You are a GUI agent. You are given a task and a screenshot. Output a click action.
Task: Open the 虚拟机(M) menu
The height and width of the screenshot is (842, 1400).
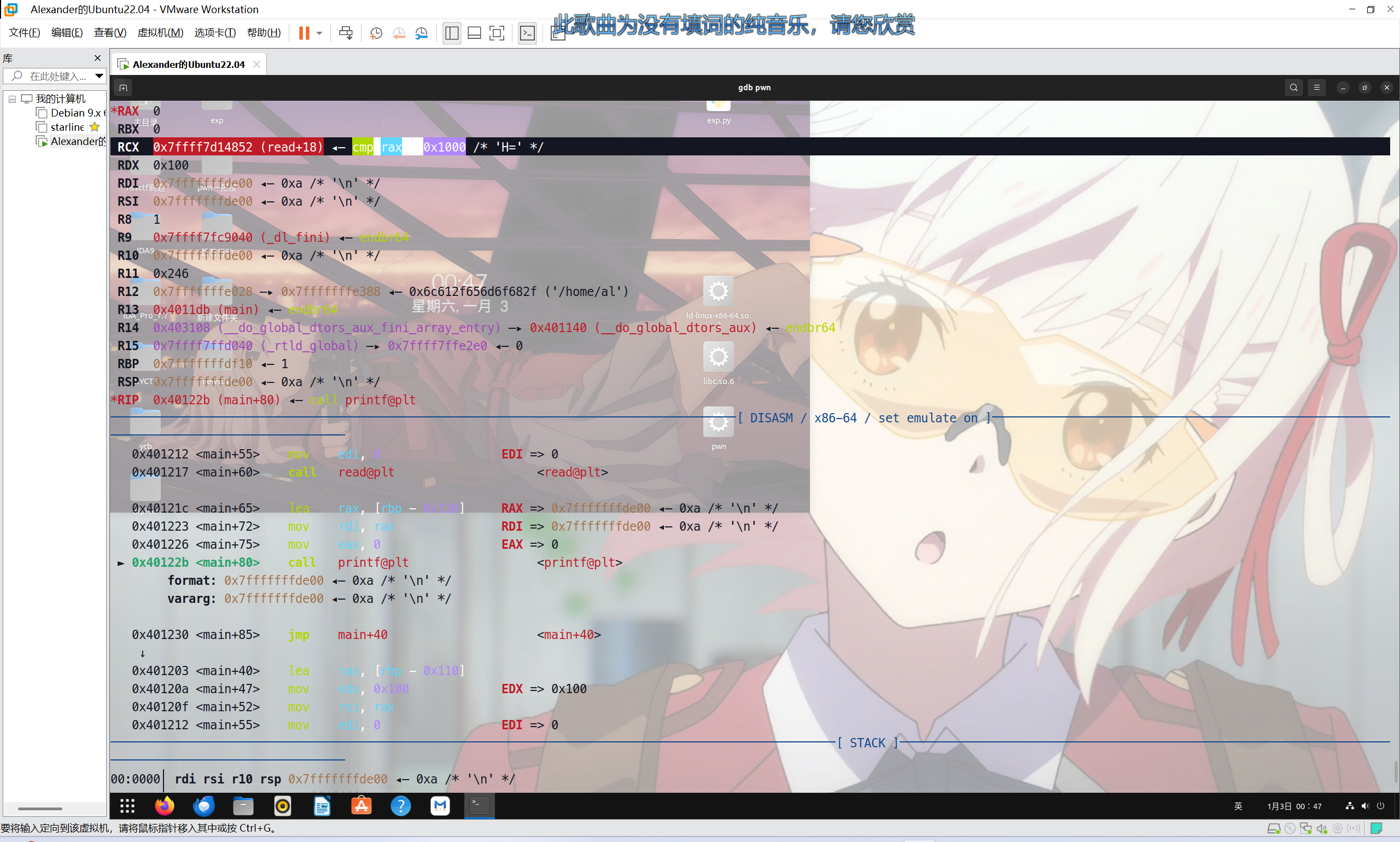point(160,33)
